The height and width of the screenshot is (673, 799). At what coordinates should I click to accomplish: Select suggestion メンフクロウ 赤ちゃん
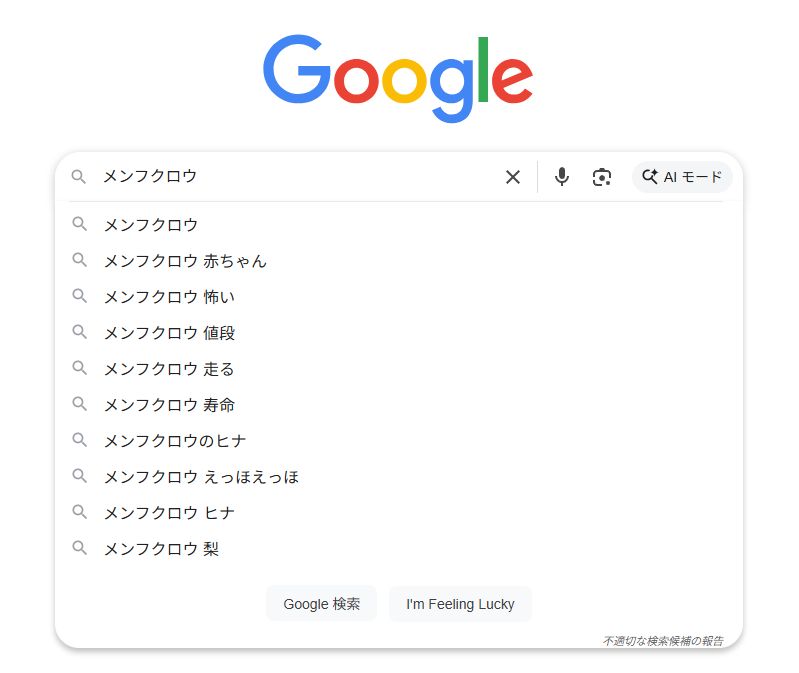pyautogui.click(x=185, y=261)
